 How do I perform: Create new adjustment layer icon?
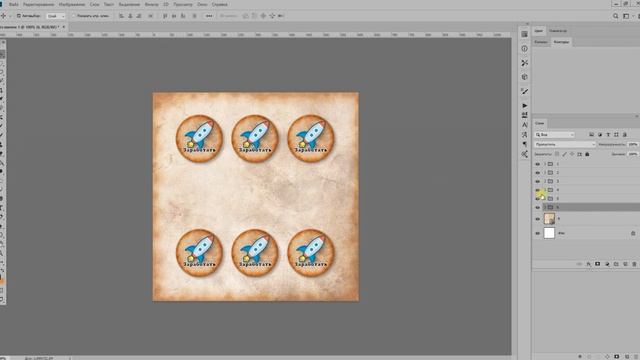click(x=607, y=264)
